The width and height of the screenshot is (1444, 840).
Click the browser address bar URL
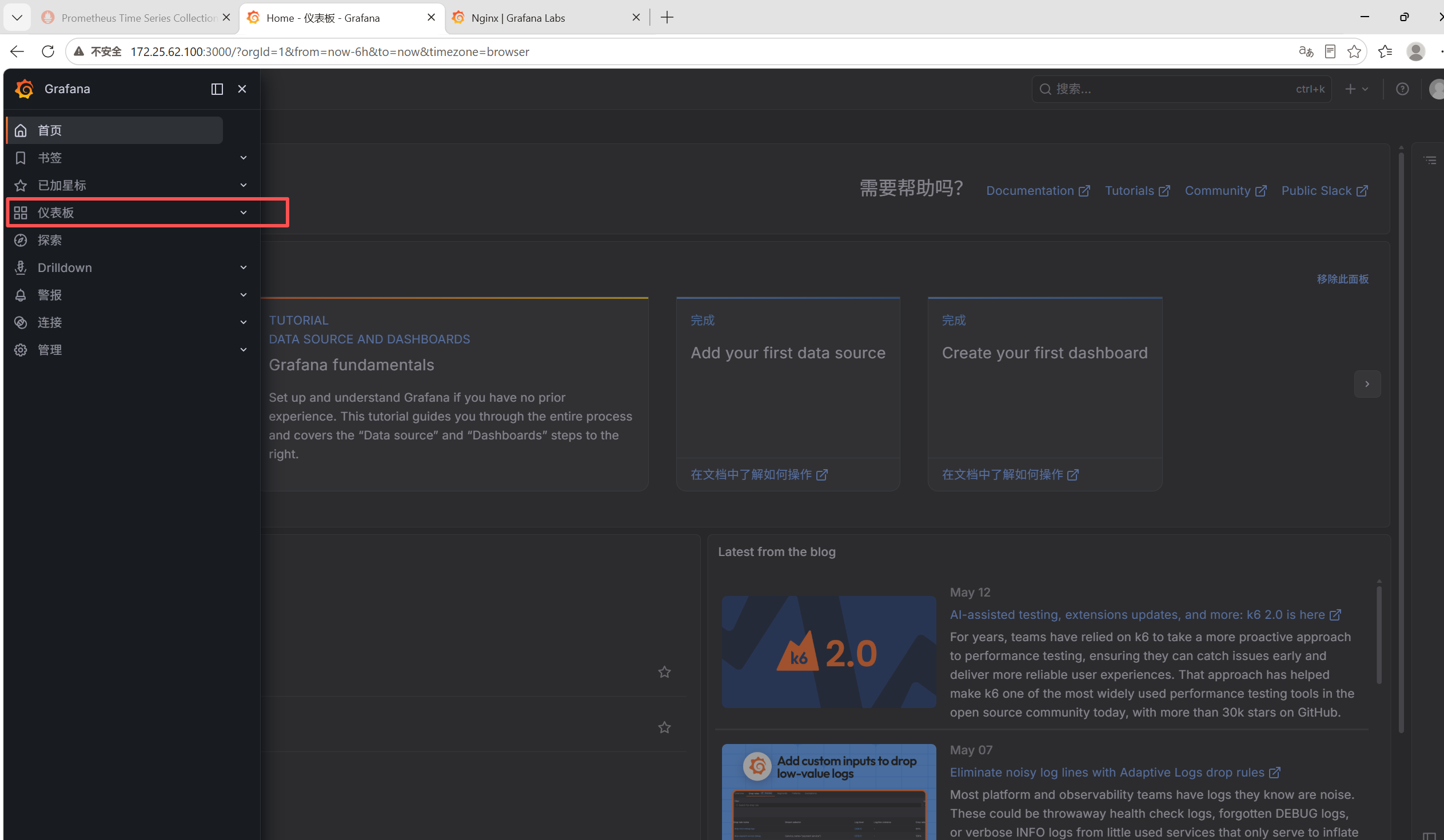pyautogui.click(x=329, y=51)
